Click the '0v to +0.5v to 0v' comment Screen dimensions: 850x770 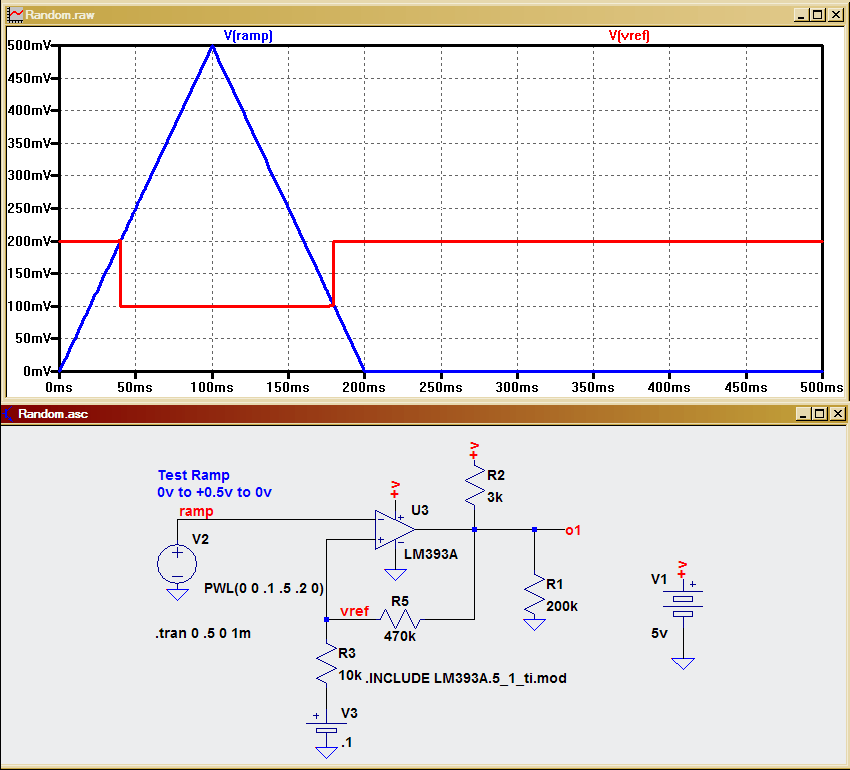point(214,492)
